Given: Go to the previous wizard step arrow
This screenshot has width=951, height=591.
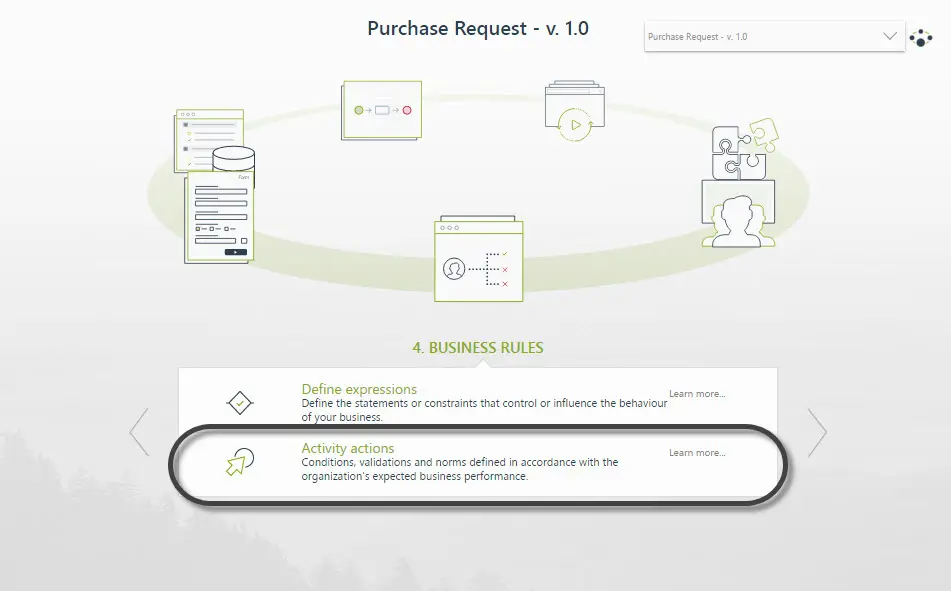Looking at the screenshot, I should click(x=139, y=432).
